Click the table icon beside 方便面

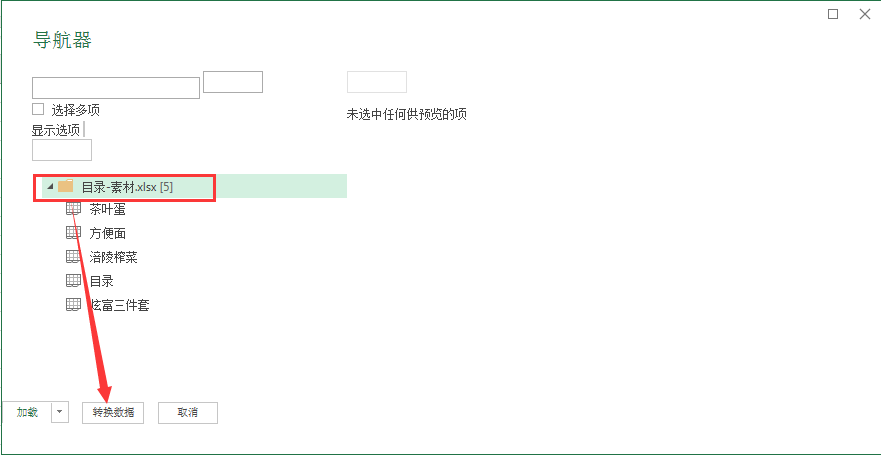tap(74, 233)
